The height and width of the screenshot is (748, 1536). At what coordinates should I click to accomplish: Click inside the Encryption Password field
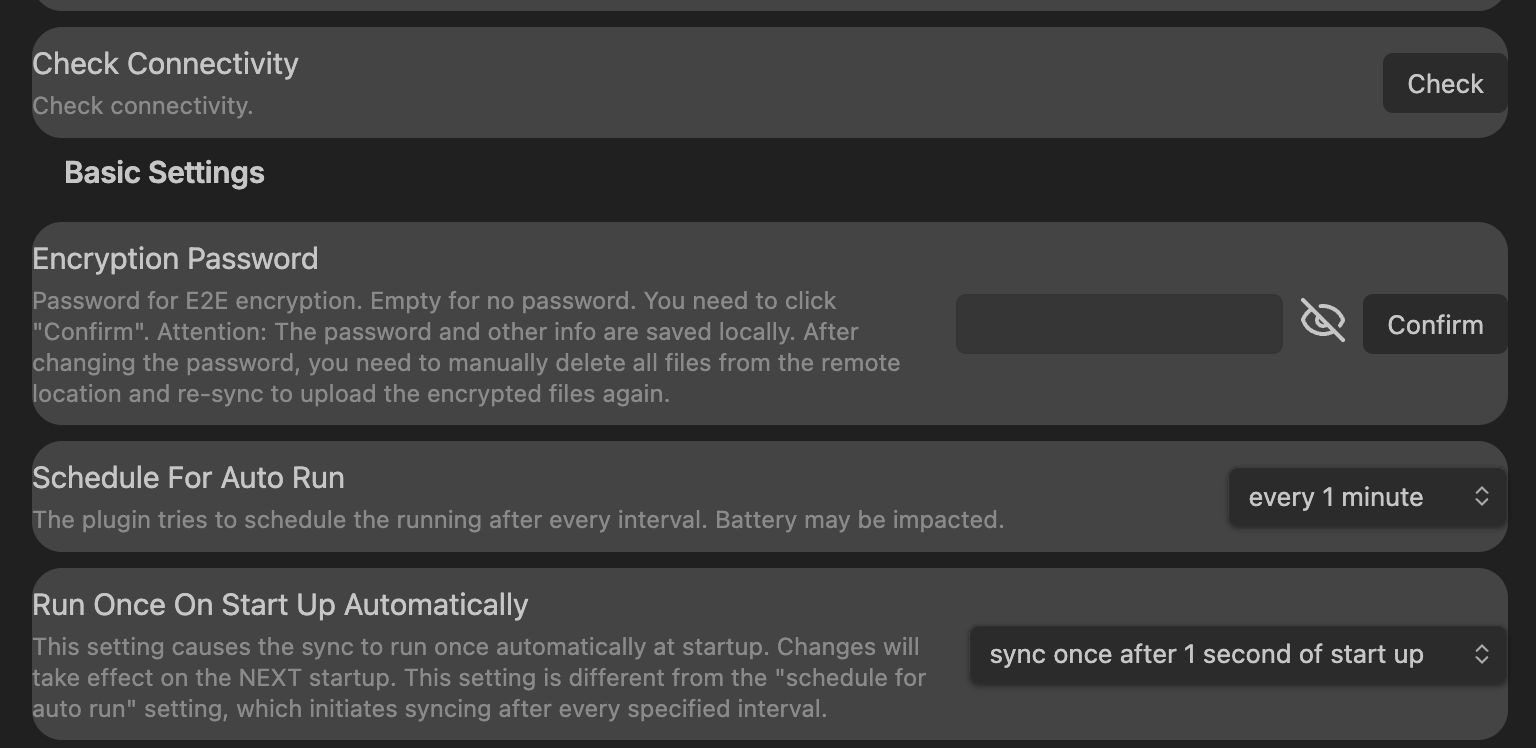click(1118, 324)
